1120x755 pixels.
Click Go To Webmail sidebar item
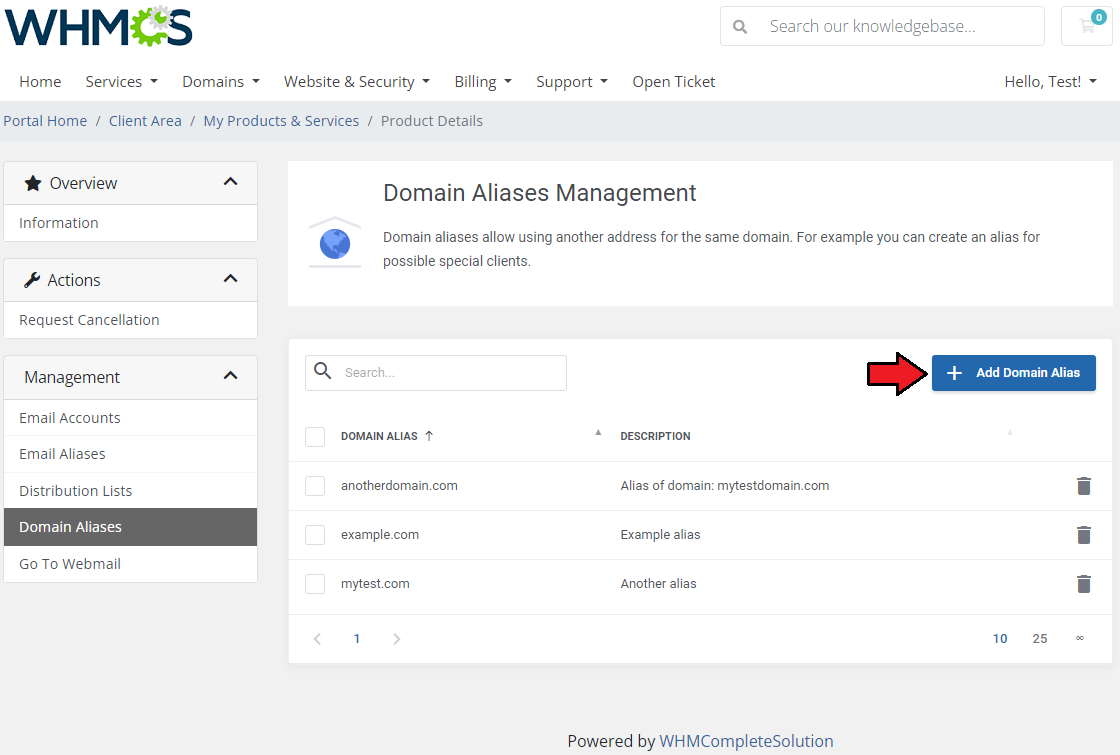pos(131,564)
